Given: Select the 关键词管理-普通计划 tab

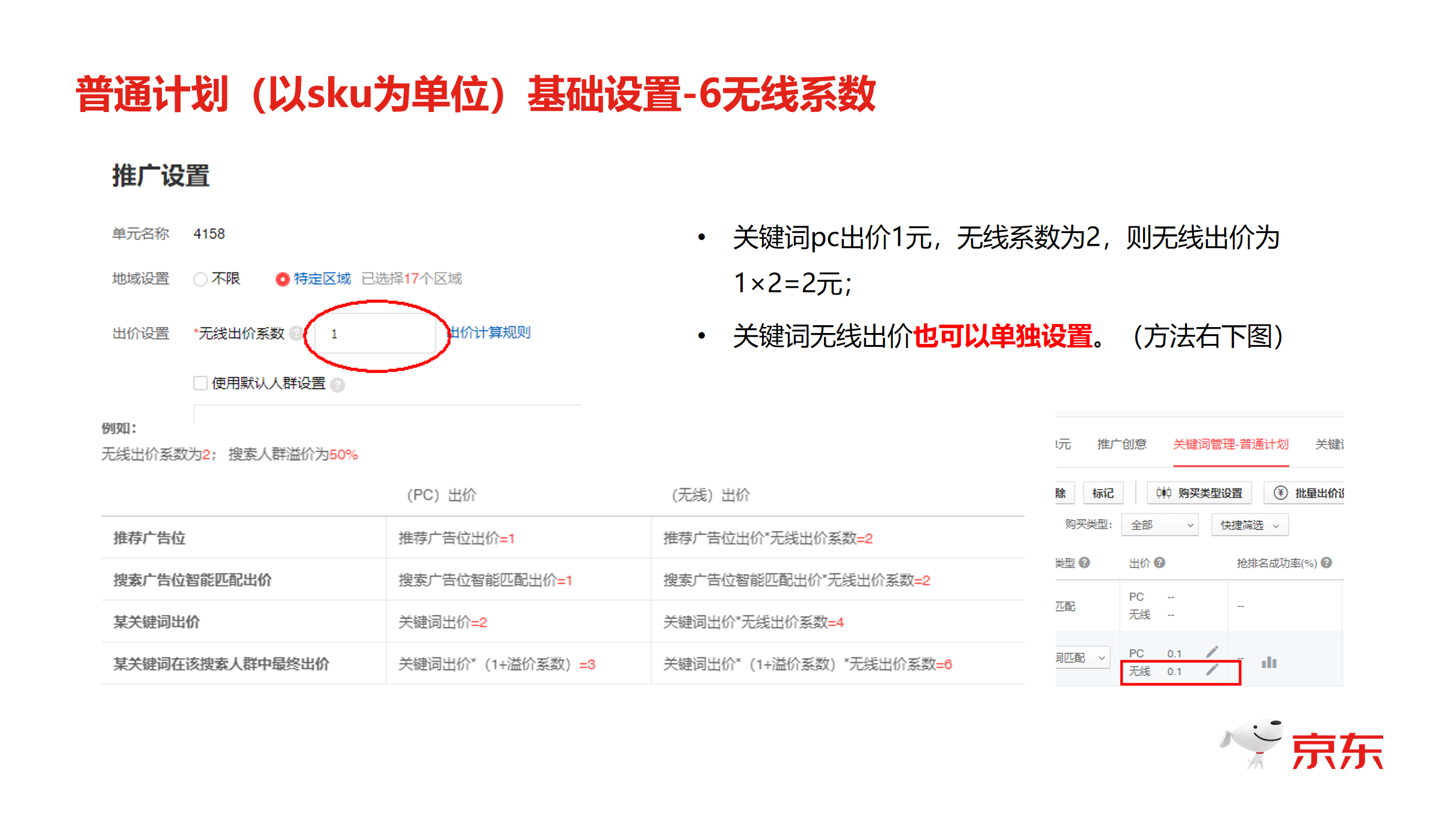Looking at the screenshot, I should [x=1230, y=444].
